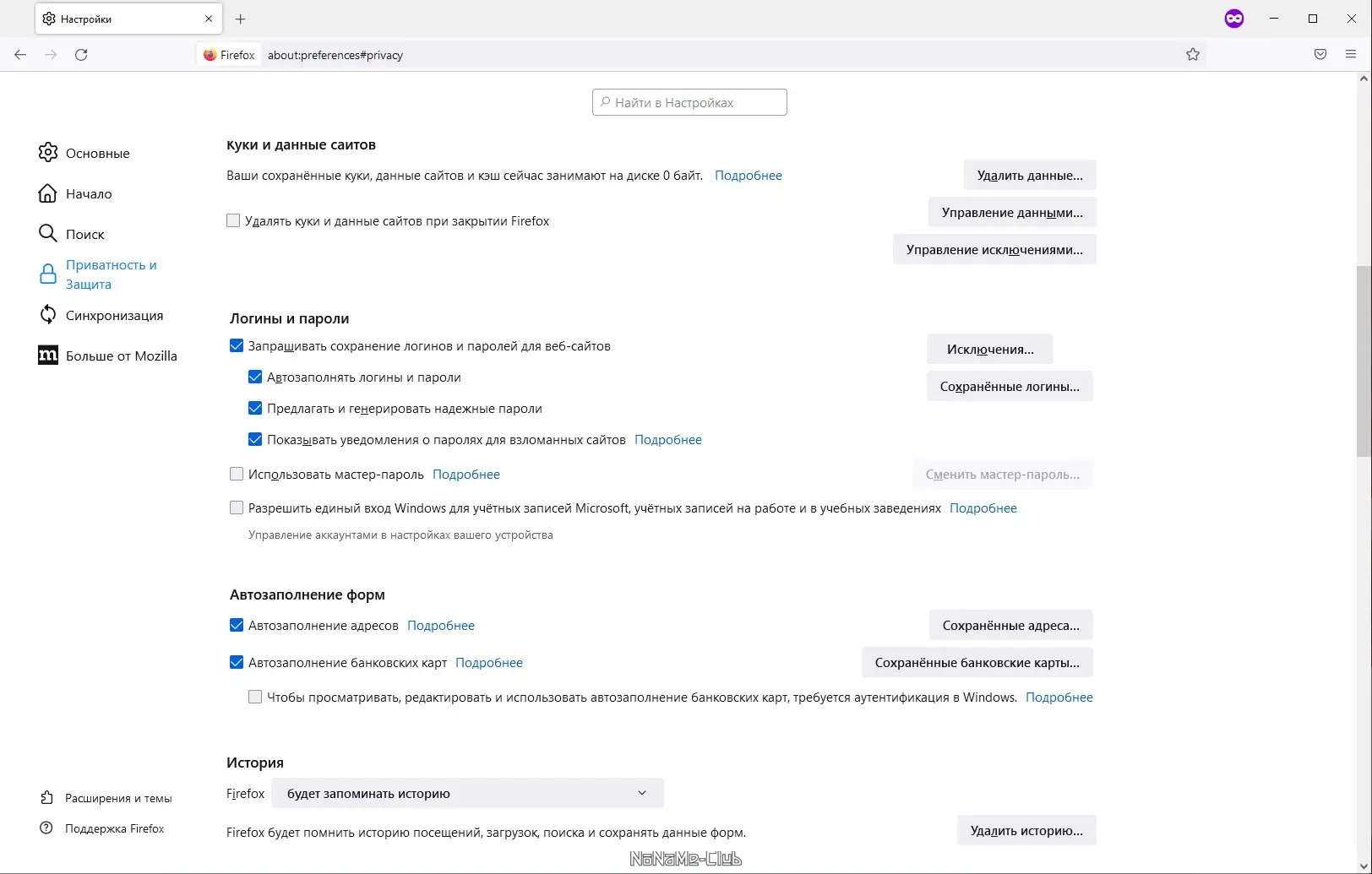The width and height of the screenshot is (1372, 874).
Task: Open Сохранённые логины dialog
Action: tap(1010, 387)
